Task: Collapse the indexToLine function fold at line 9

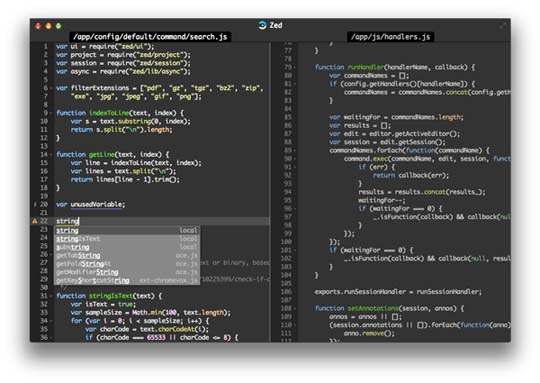Action: coord(51,113)
